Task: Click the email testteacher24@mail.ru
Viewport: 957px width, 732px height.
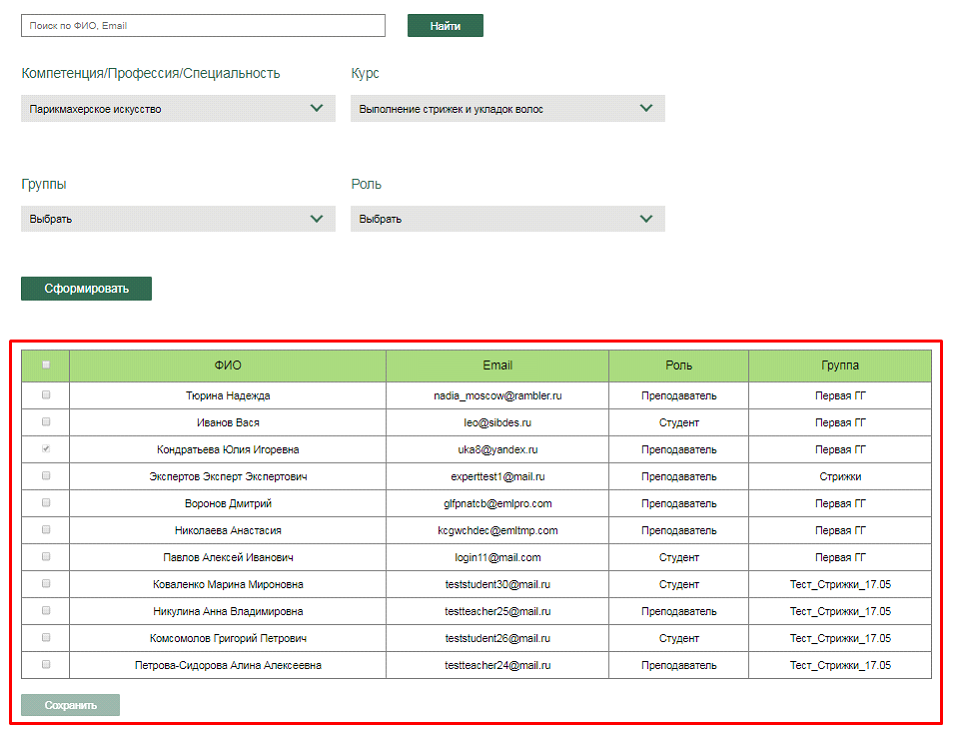Action: point(497,665)
